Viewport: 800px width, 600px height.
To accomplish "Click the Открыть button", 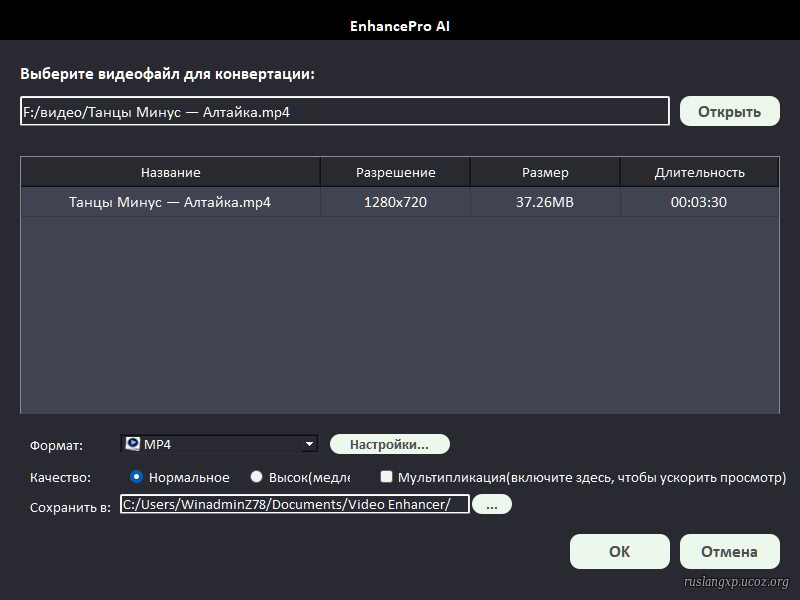I will pyautogui.click(x=729, y=111).
